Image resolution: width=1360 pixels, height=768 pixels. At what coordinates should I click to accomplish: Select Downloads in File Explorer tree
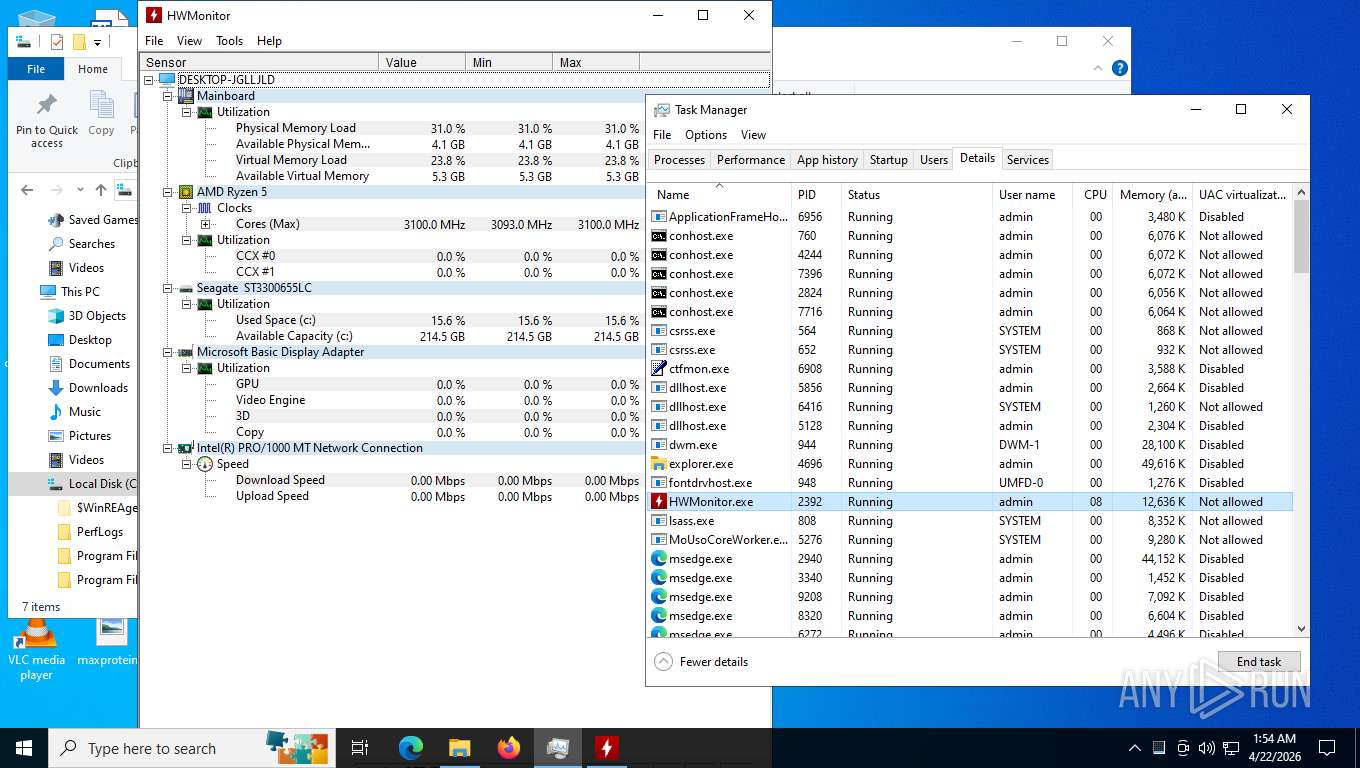tap(98, 388)
